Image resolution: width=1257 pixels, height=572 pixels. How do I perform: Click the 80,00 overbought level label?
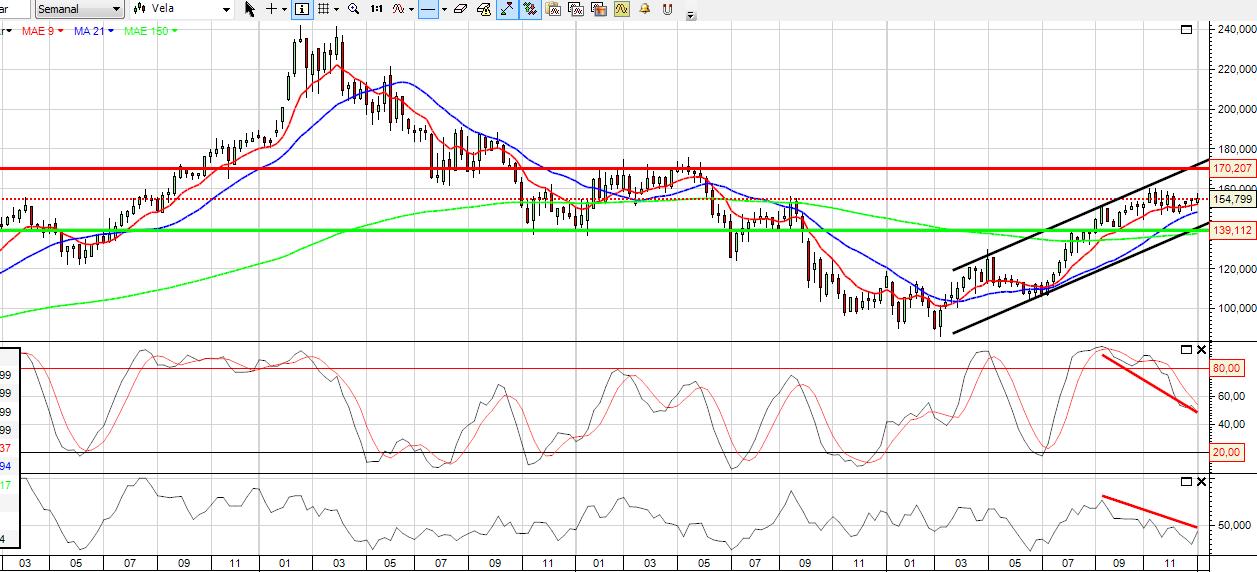pyautogui.click(x=1229, y=368)
